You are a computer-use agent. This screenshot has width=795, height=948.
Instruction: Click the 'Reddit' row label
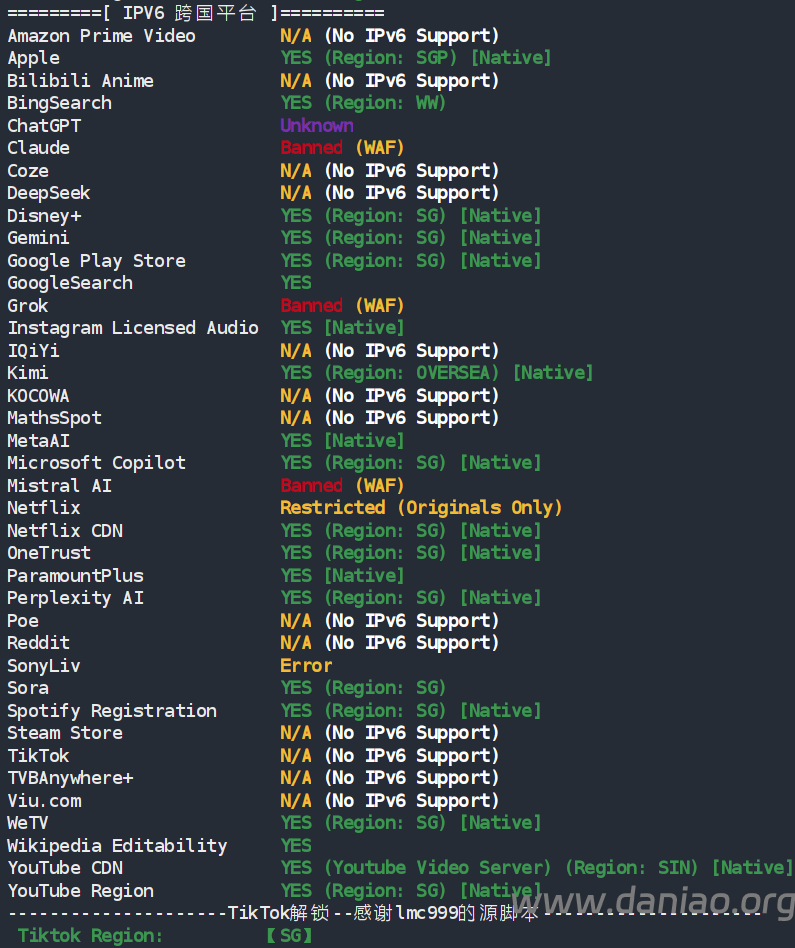38,643
